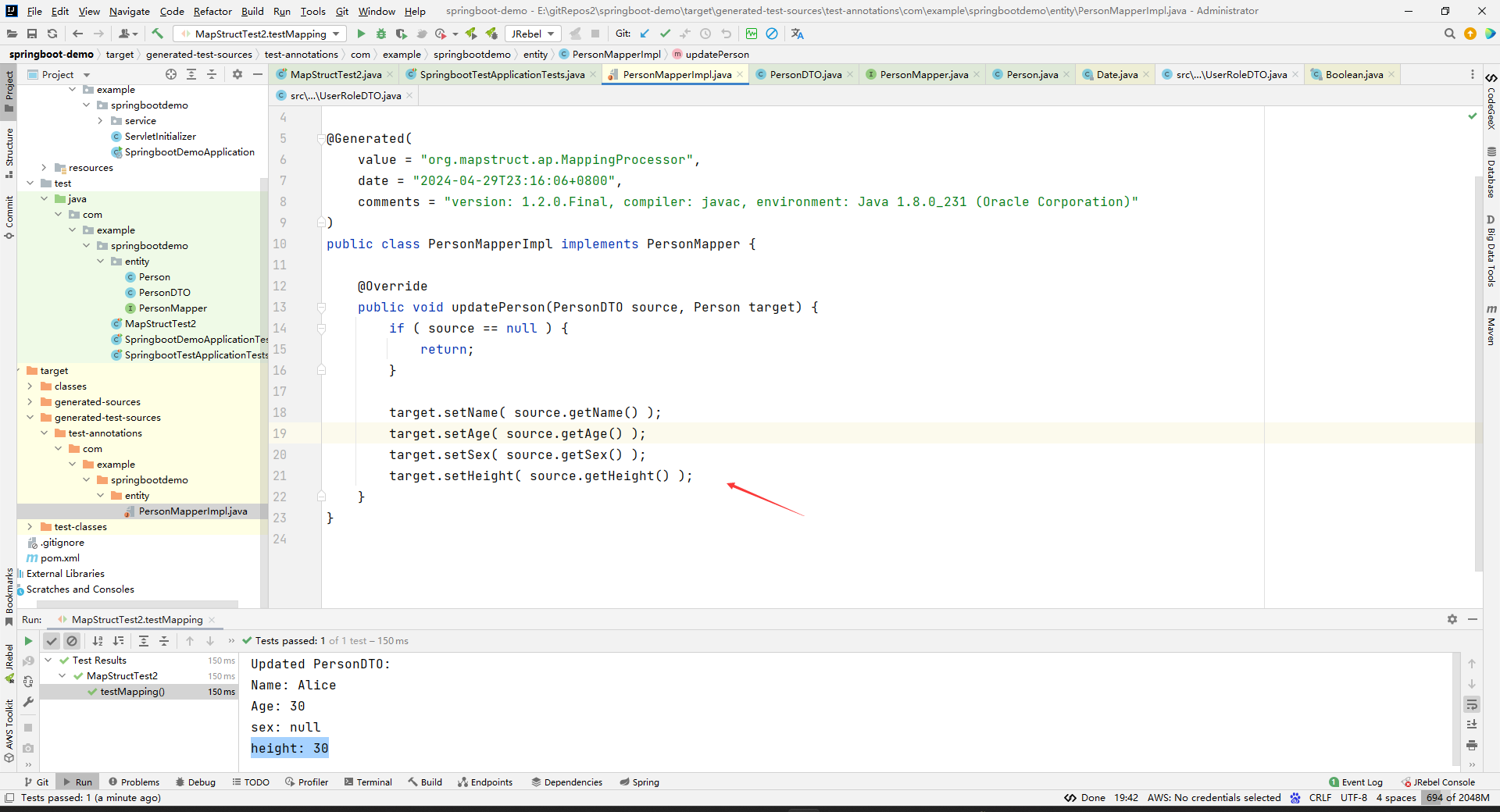1500x812 pixels.
Task: Click the 694 of 2048M memory indicator
Action: [1456, 798]
